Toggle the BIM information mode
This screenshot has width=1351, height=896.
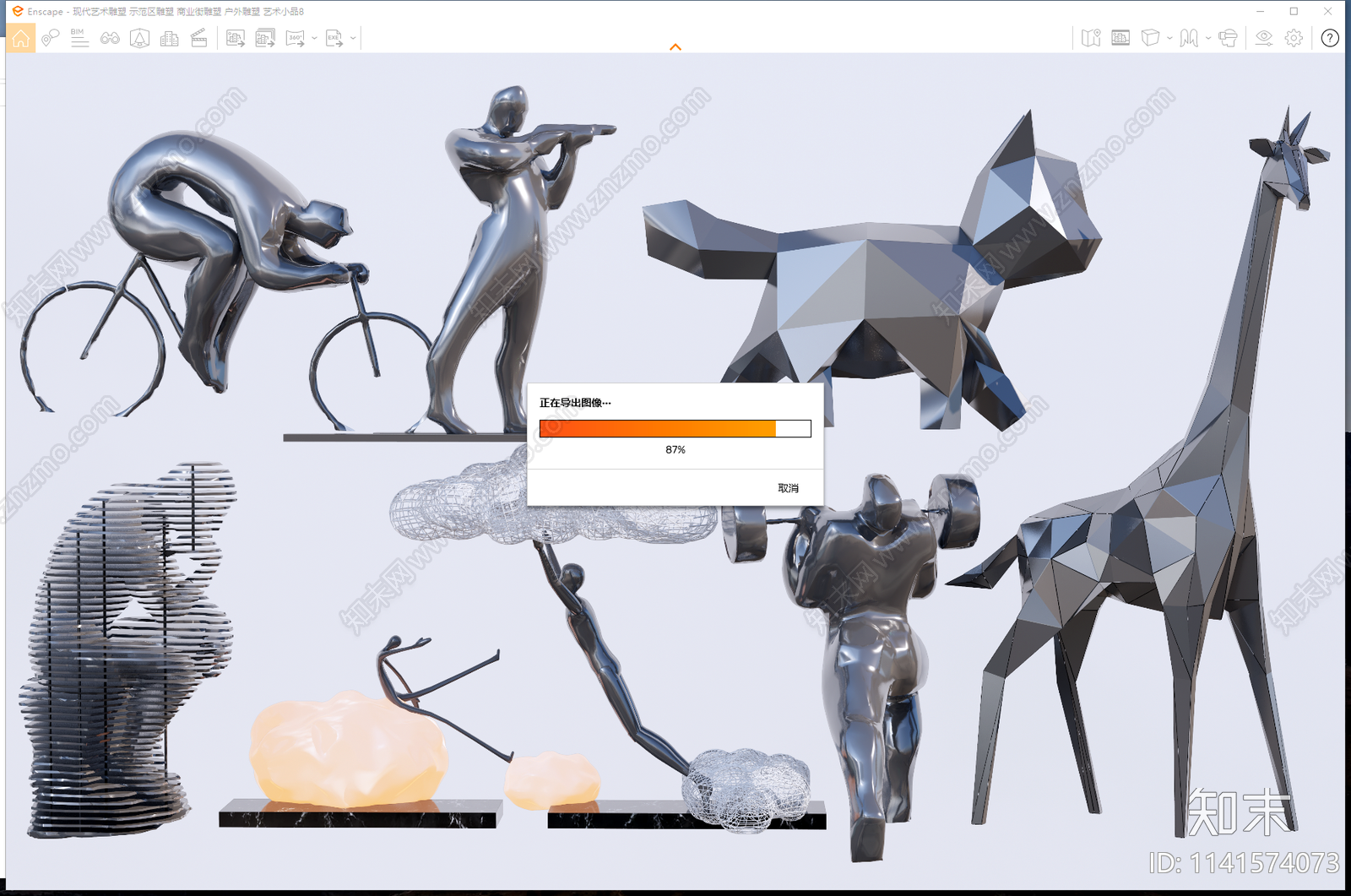coord(79,38)
